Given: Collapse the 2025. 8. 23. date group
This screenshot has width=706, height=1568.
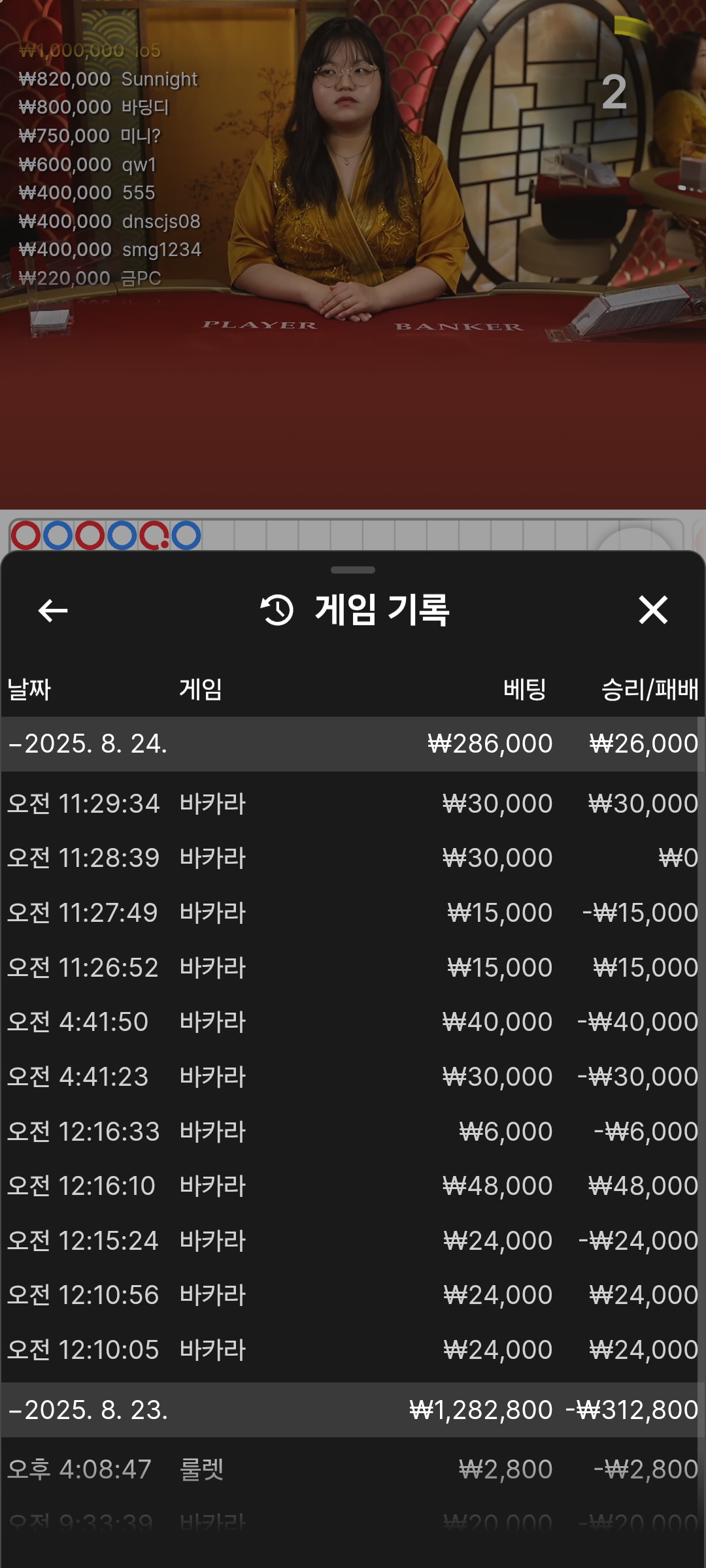Looking at the screenshot, I should coord(353,1410).
